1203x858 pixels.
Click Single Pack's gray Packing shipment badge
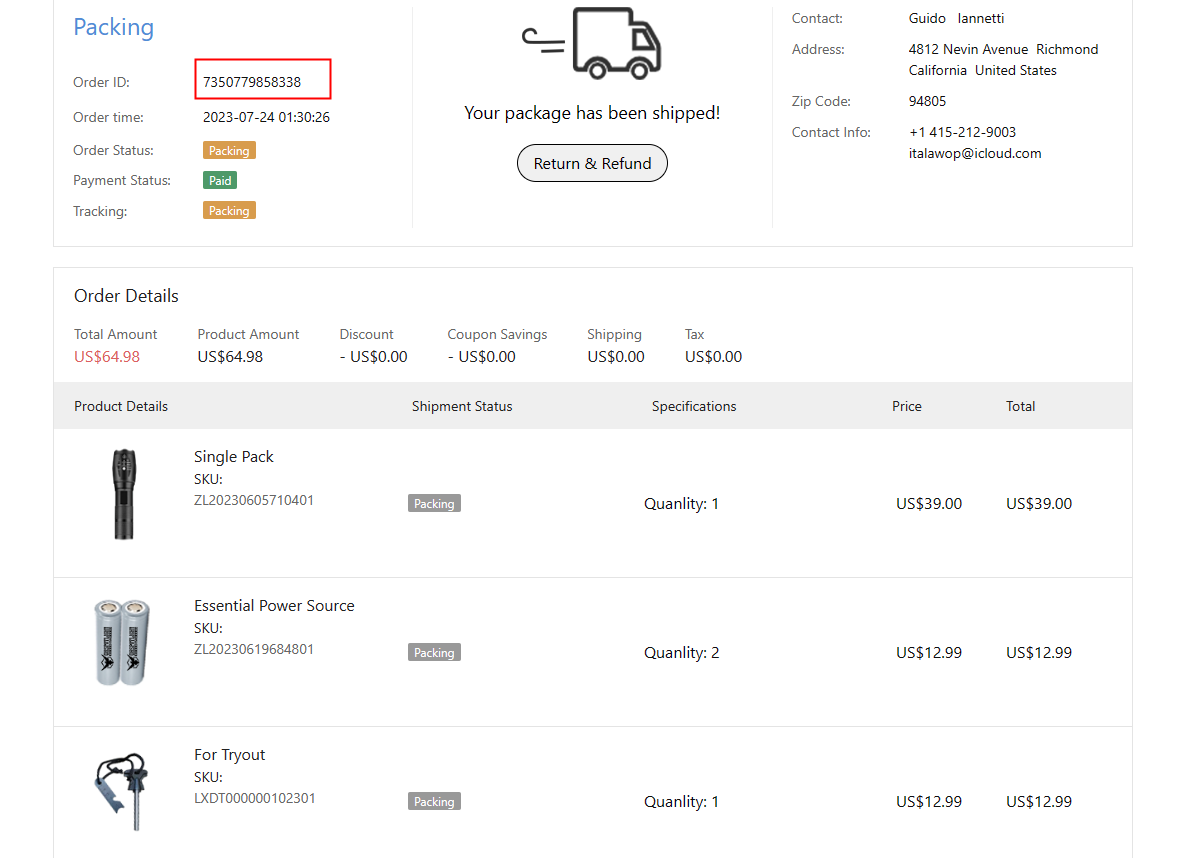(x=434, y=504)
